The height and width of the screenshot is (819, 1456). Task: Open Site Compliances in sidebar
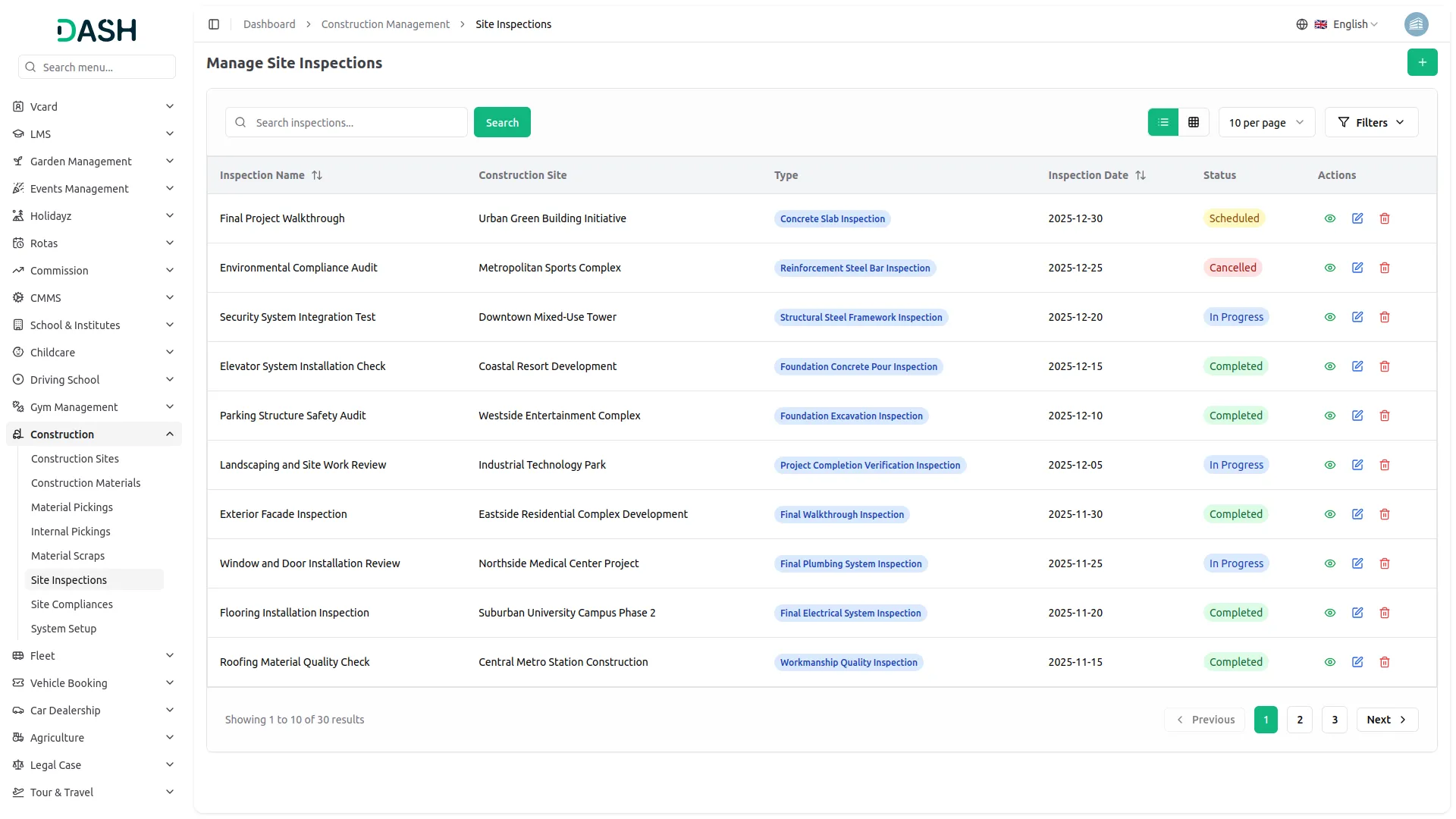(72, 604)
